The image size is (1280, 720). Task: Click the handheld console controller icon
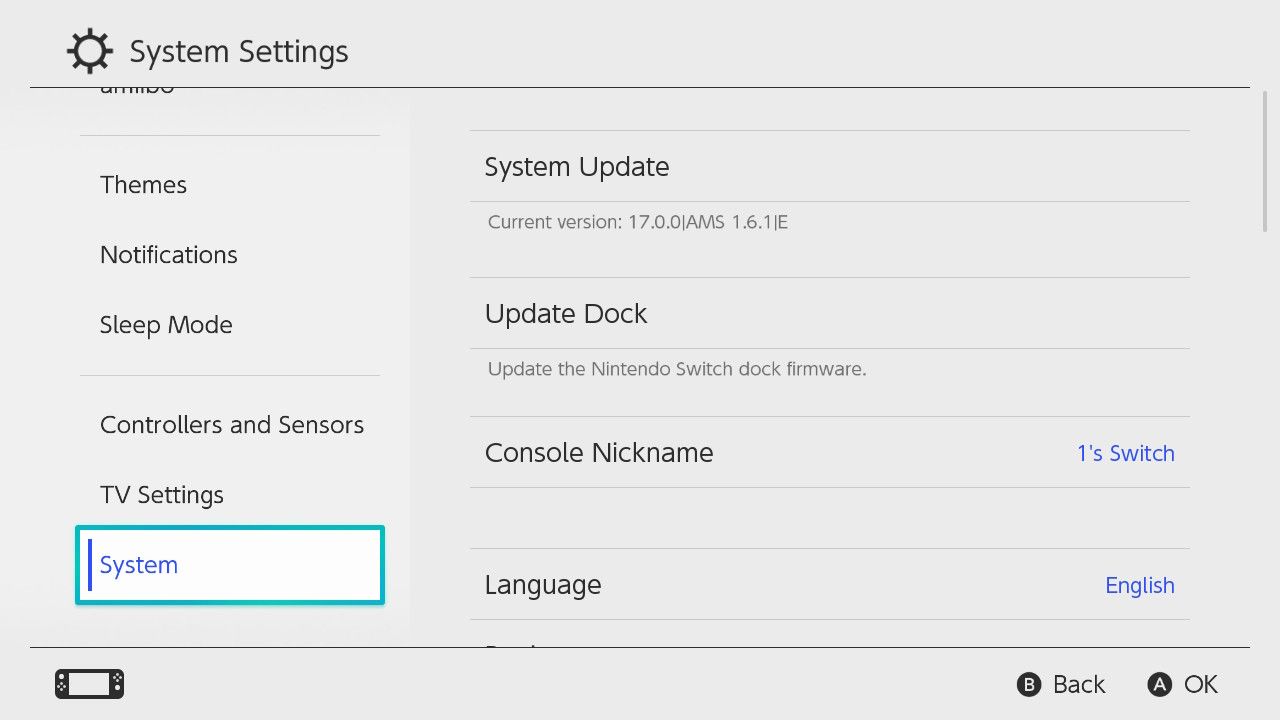[x=89, y=684]
